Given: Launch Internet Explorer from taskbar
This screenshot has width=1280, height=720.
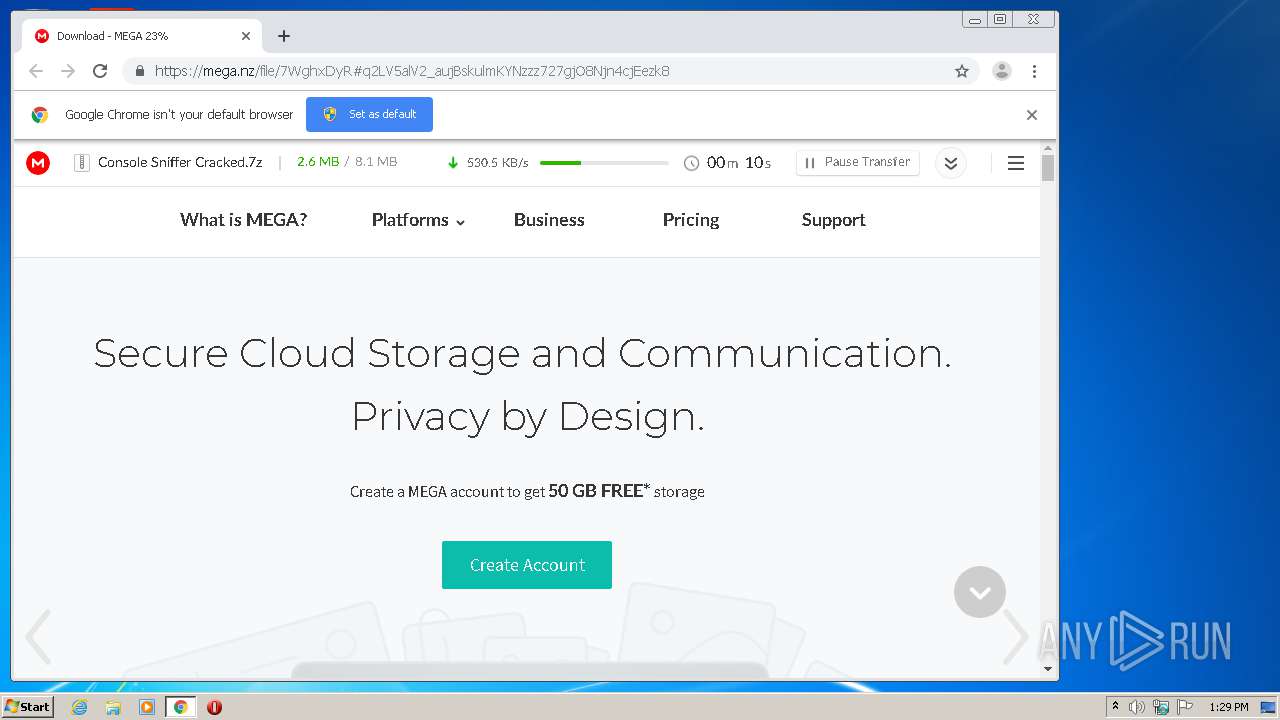Looking at the screenshot, I should 80,707.
